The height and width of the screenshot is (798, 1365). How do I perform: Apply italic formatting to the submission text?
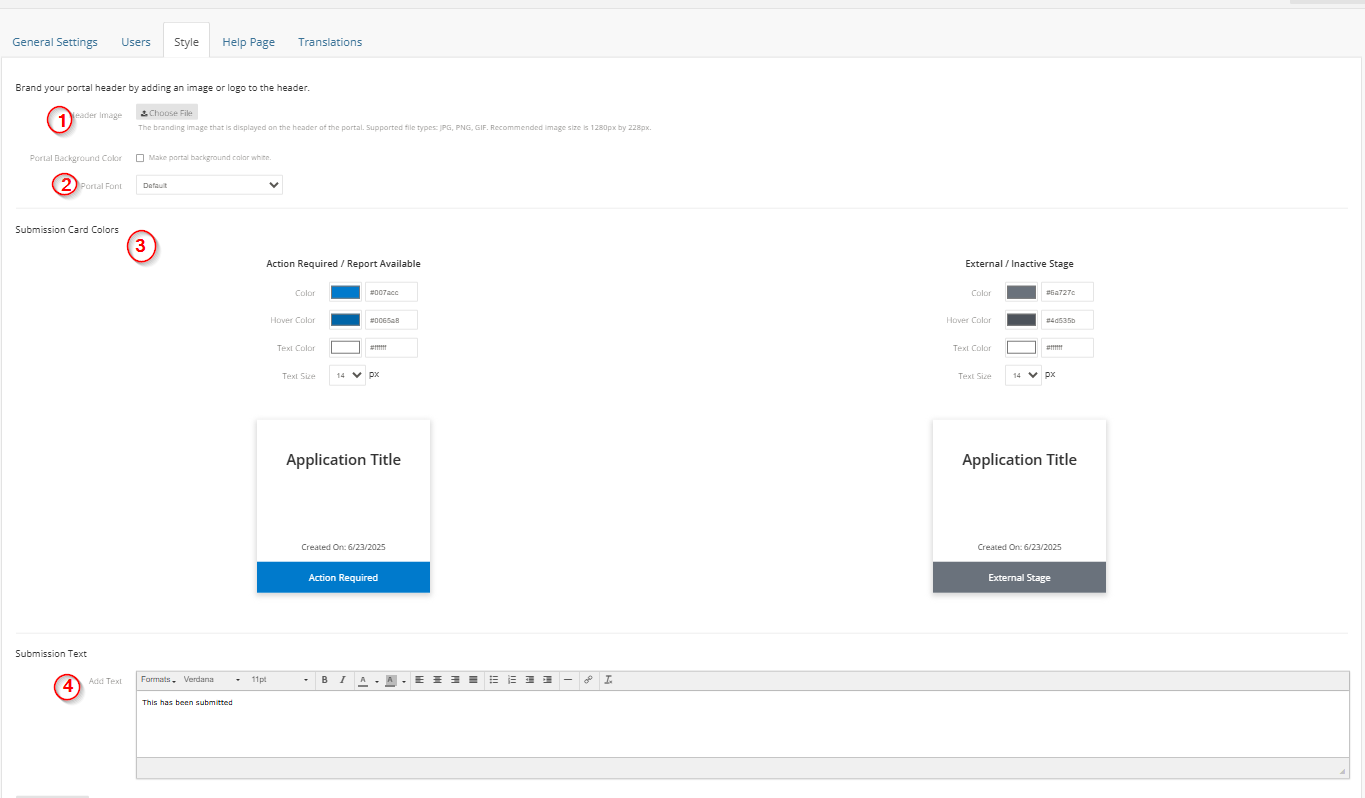click(343, 680)
